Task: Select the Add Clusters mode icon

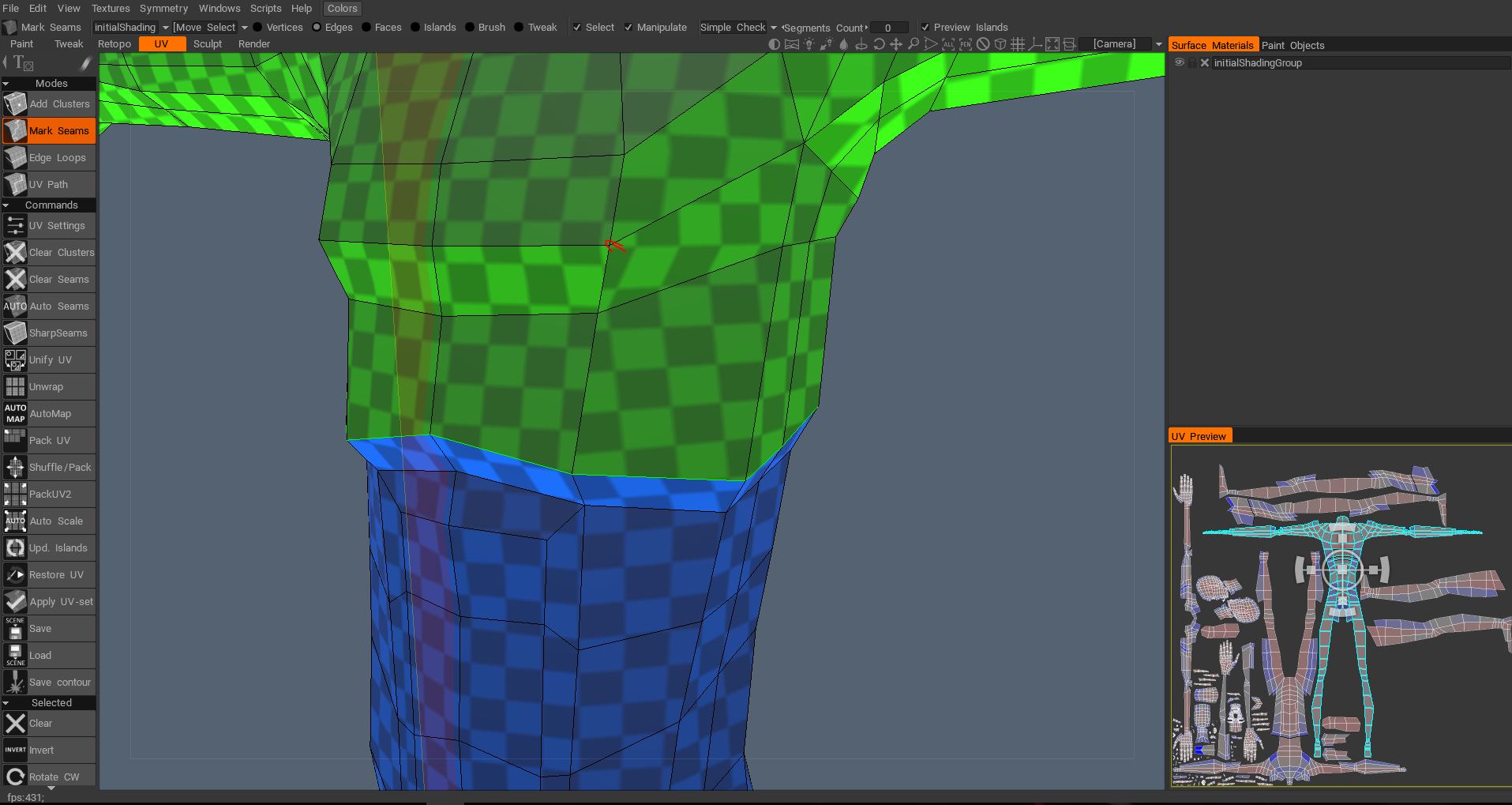Action: pos(15,104)
